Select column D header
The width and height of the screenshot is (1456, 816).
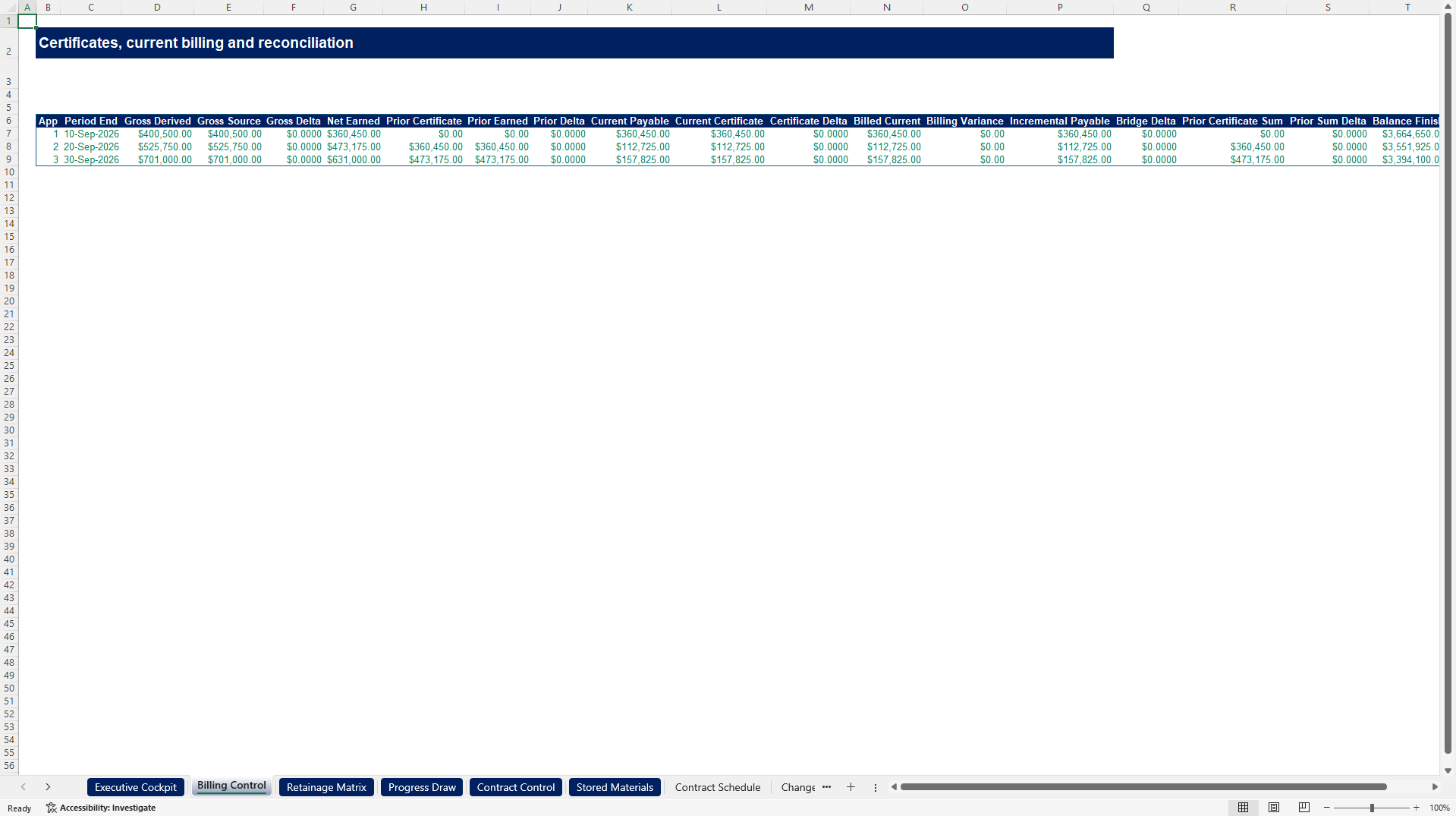point(157,7)
